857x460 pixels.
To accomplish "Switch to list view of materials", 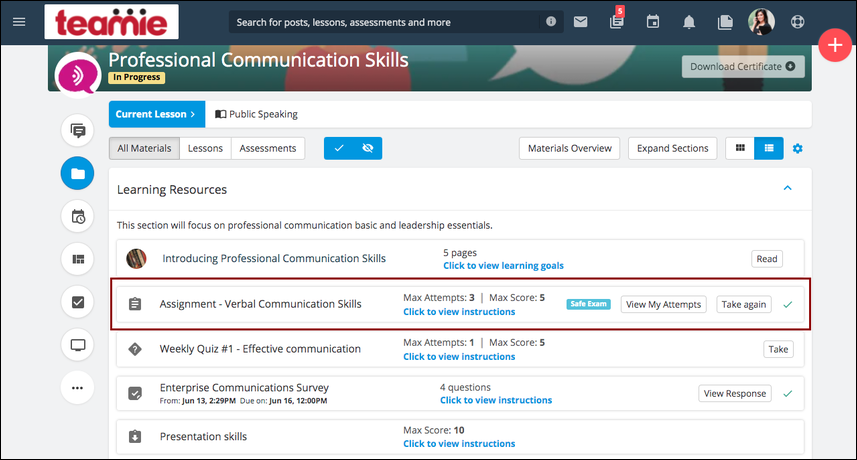I will tap(768, 148).
